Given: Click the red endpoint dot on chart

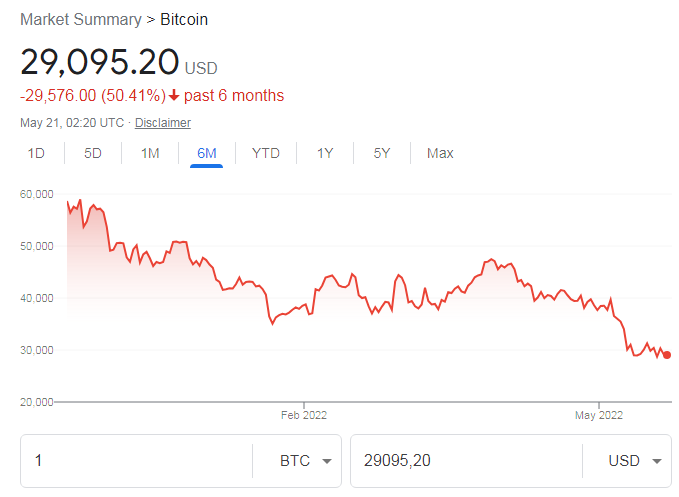Looking at the screenshot, I should point(667,355).
